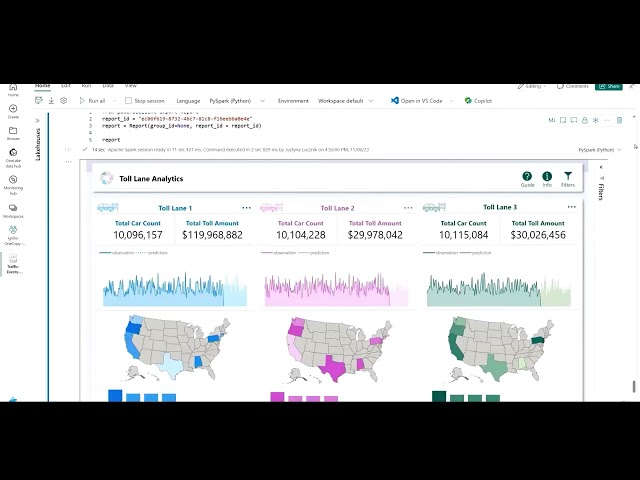Open the cell language PySpark (Python) dropdown
Viewport: 640px width, 480px height.
click(600, 150)
